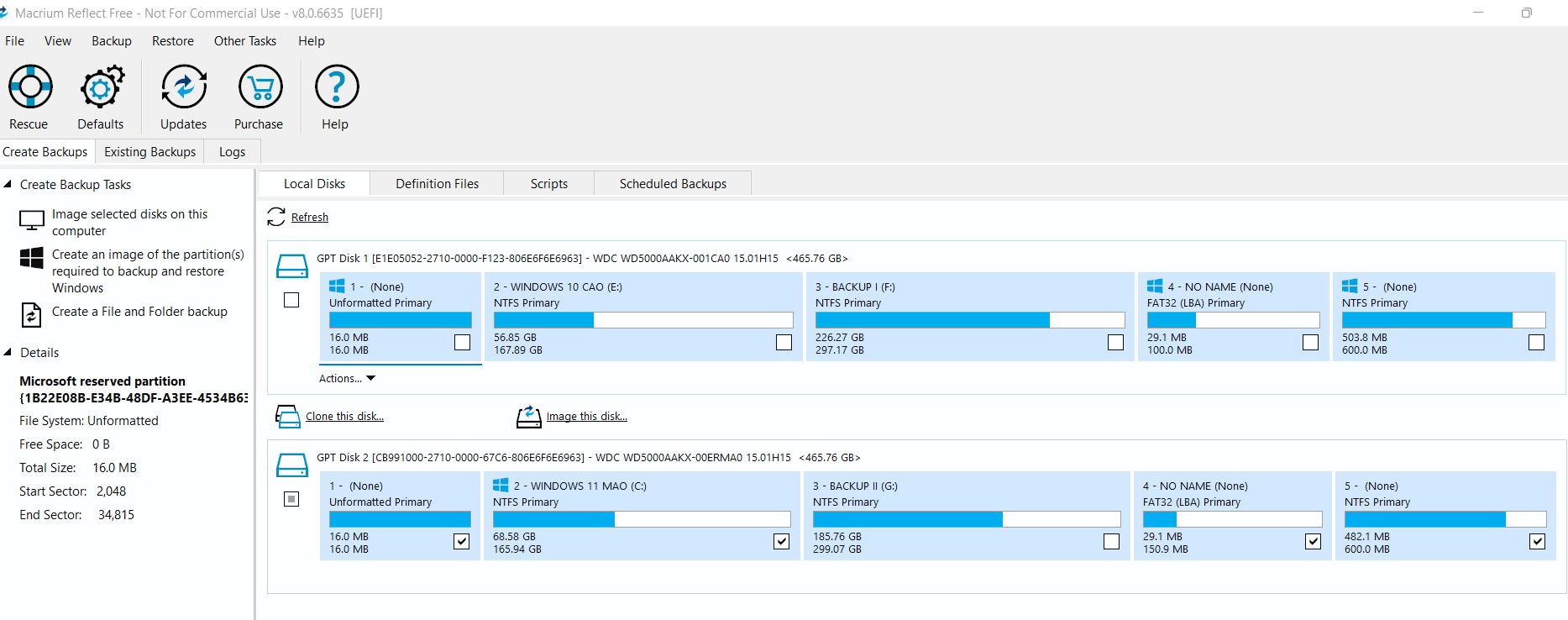Tick the whole GPT Disk 1 checkbox
This screenshot has height=620, width=1568.
tap(291, 300)
